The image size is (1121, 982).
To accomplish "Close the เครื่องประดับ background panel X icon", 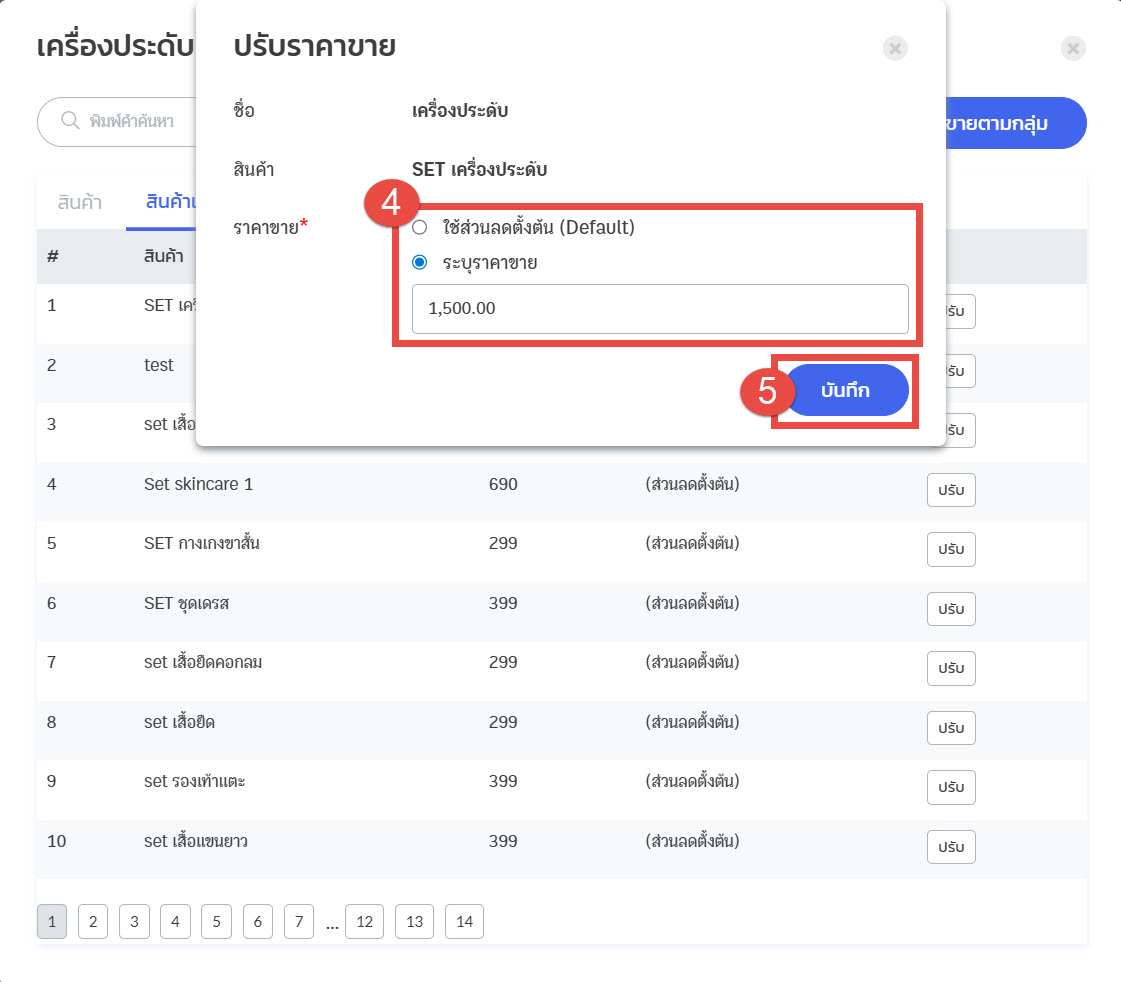I will (x=1073, y=48).
